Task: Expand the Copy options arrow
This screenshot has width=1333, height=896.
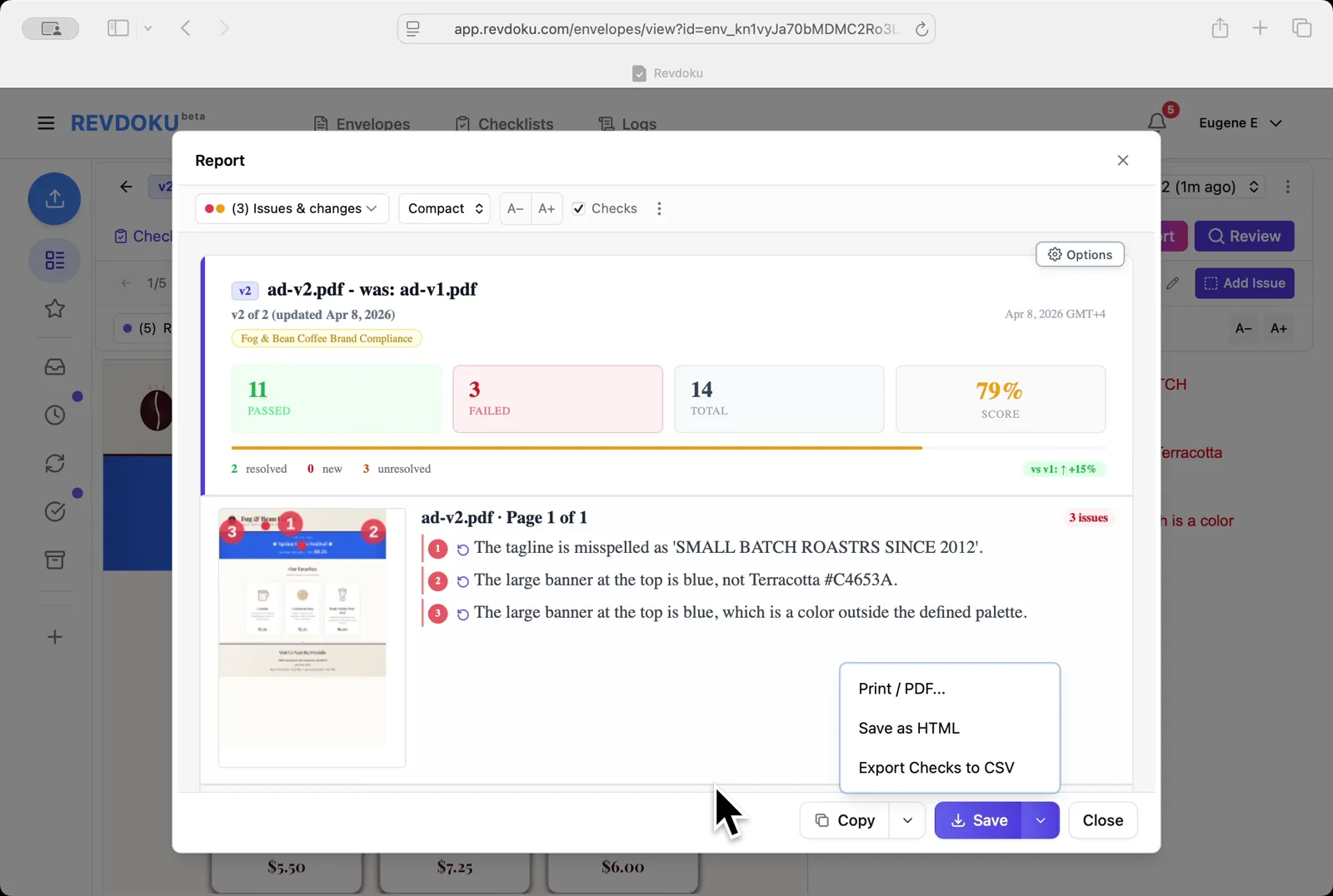Action: coord(907,820)
